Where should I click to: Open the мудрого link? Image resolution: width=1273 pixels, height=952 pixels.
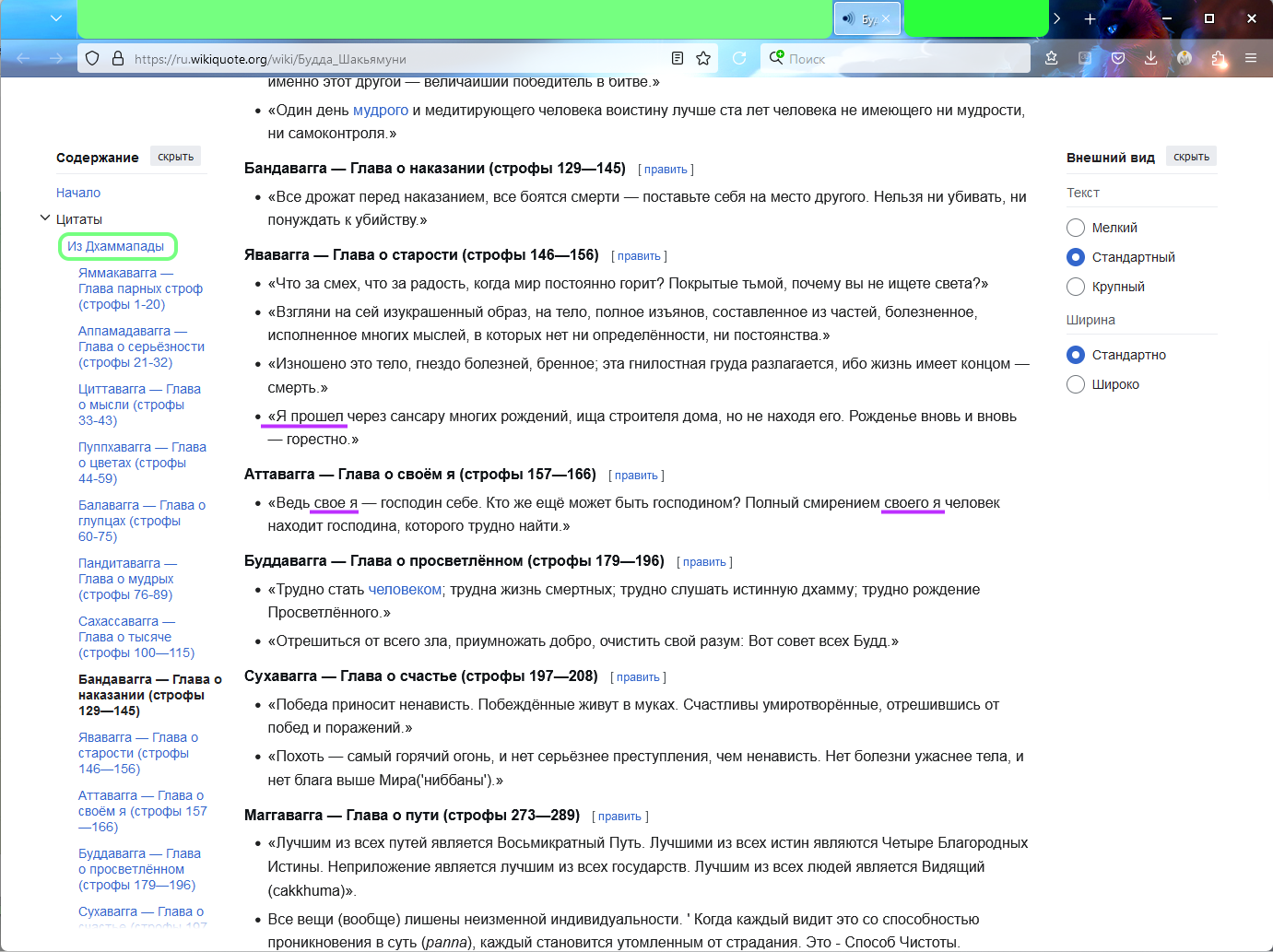(x=381, y=110)
